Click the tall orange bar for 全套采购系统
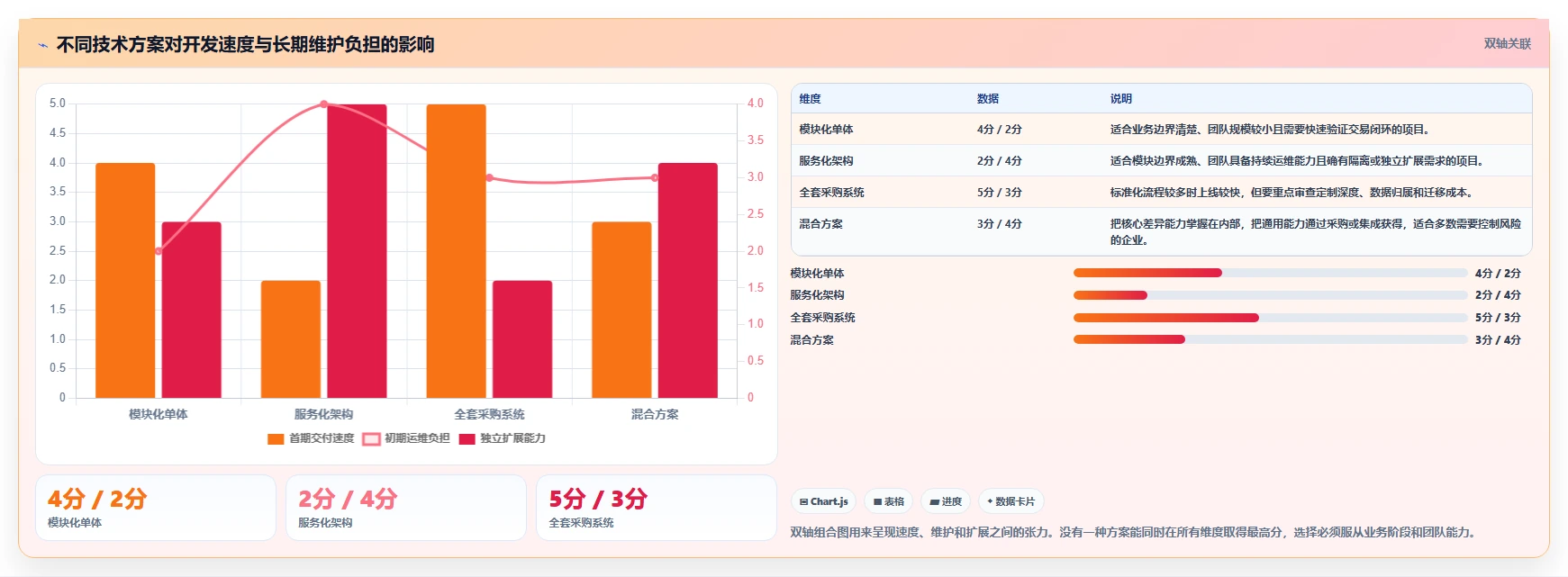Image resolution: width=1568 pixels, height=577 pixels. pyautogui.click(x=456, y=251)
